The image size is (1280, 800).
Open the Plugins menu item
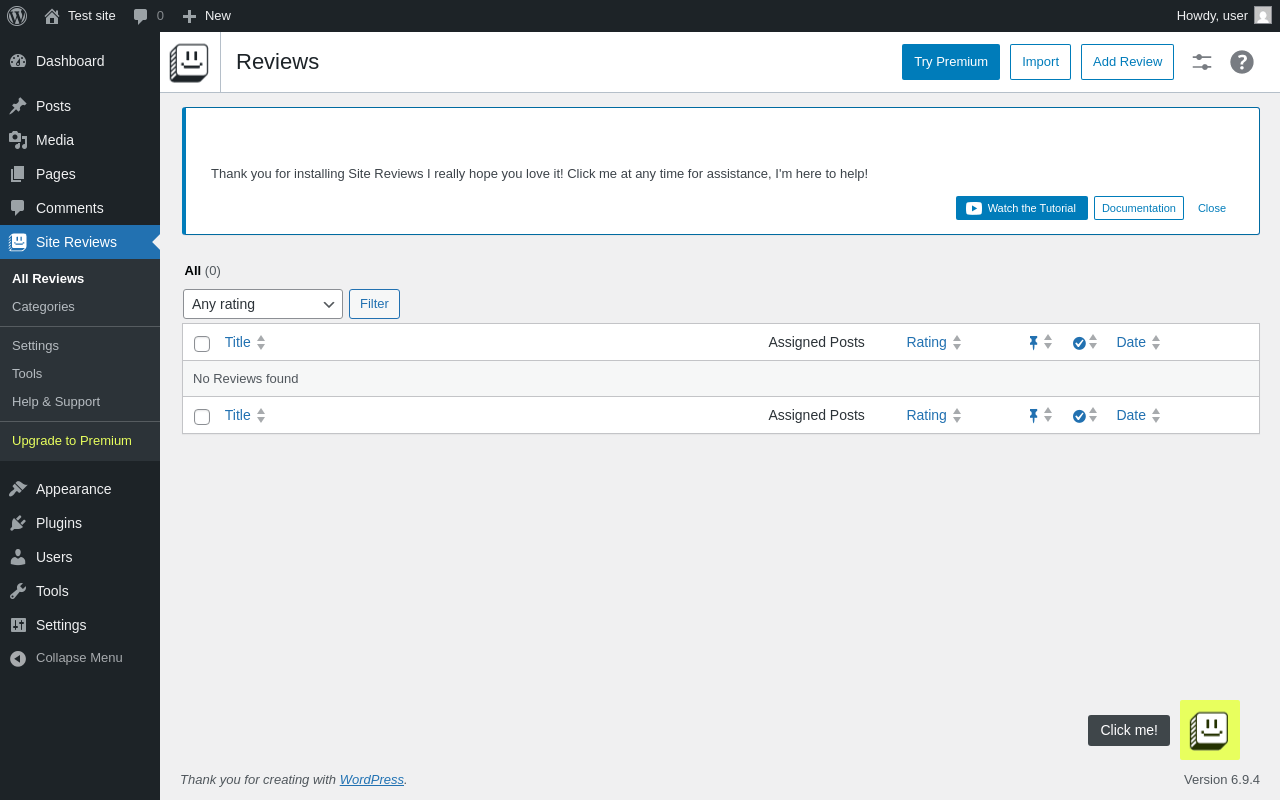pos(59,523)
